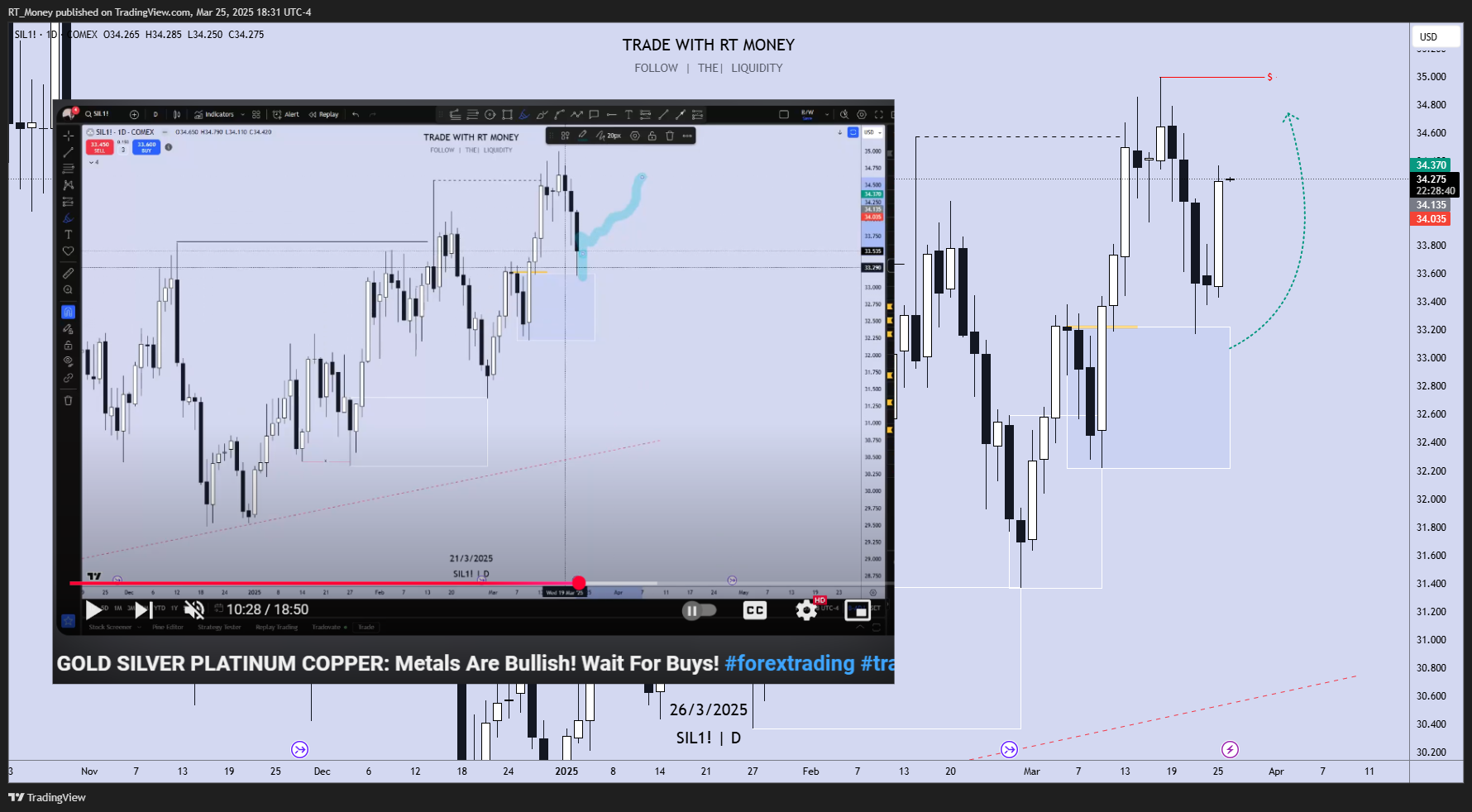Open the Strategy Tester tab
Screen dimensions: 1472x812
click(x=219, y=628)
